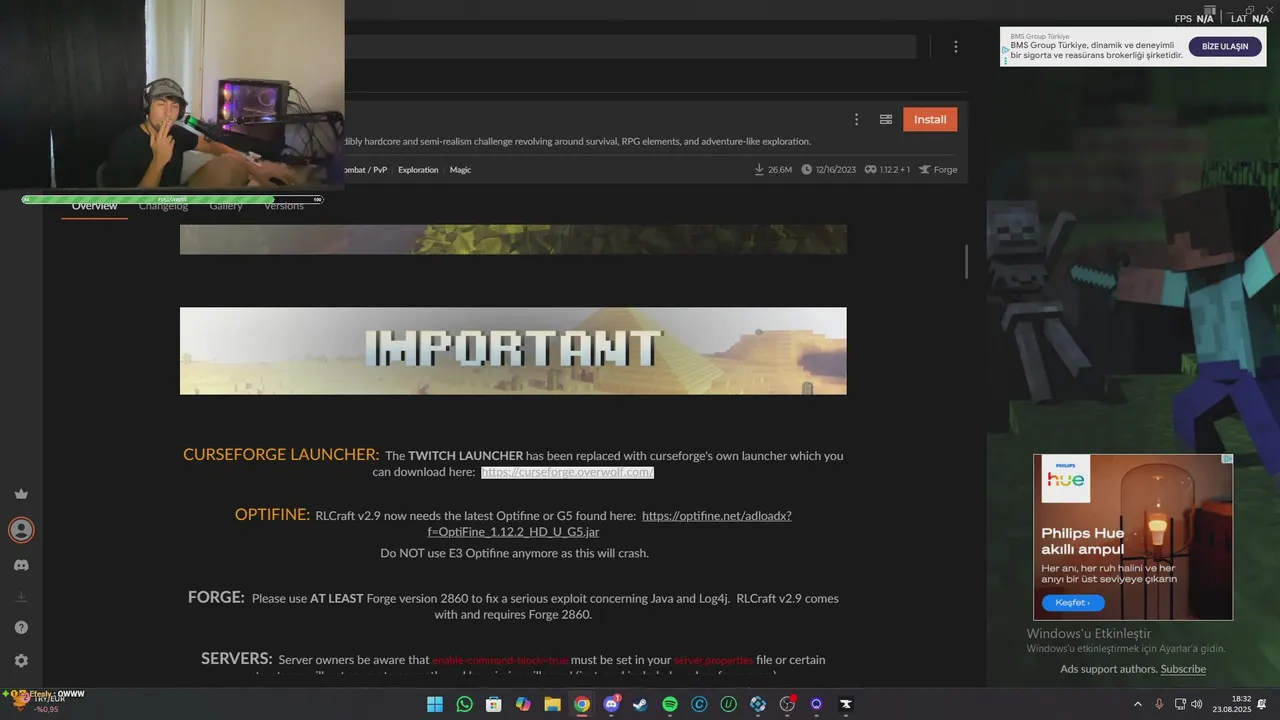The image size is (1280, 720).
Task: Open the premium crown icon in sidebar
Action: point(21,494)
